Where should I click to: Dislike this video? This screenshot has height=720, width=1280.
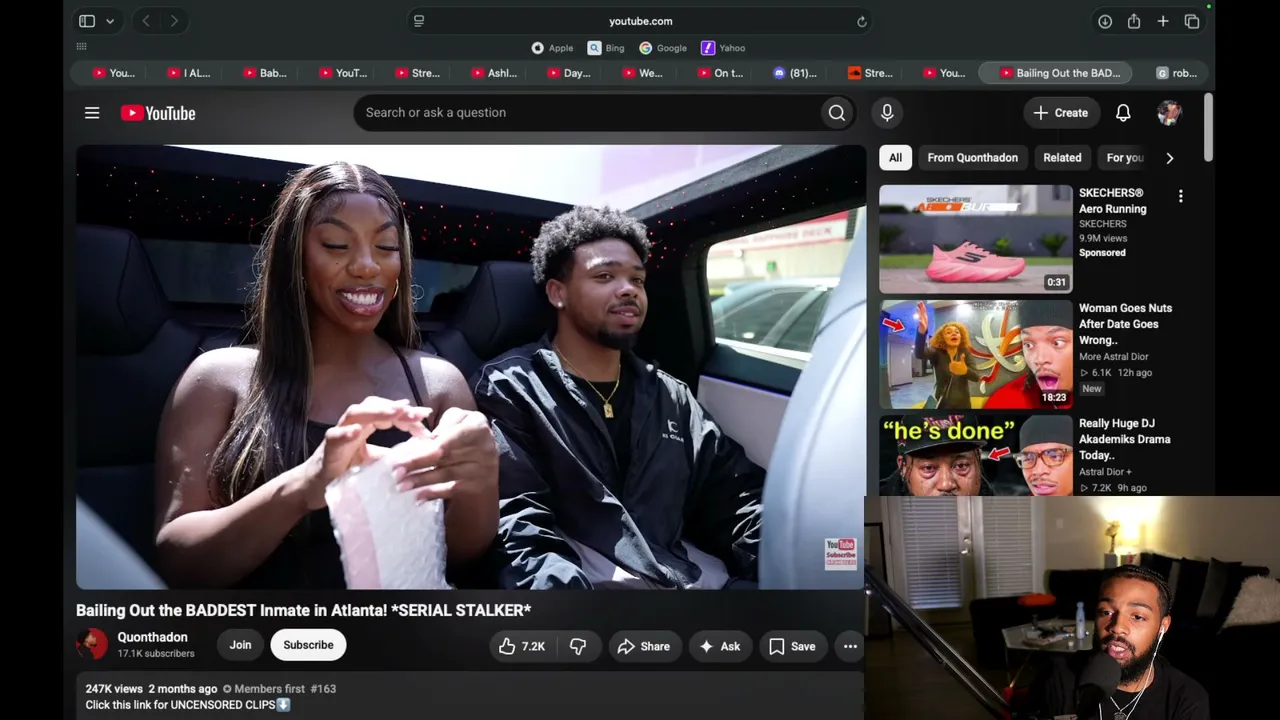tap(578, 646)
